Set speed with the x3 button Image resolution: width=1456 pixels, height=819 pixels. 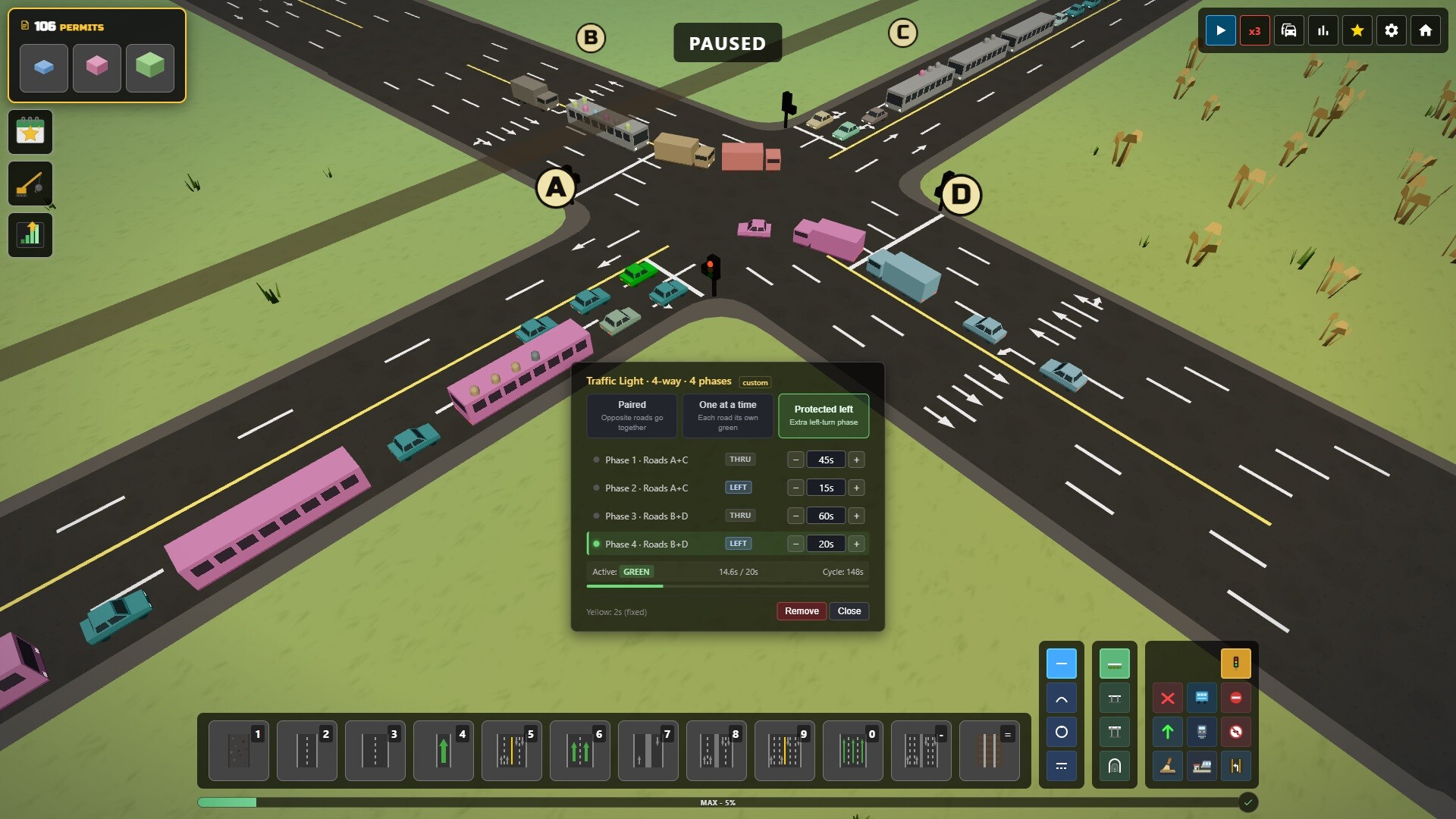tap(1254, 30)
